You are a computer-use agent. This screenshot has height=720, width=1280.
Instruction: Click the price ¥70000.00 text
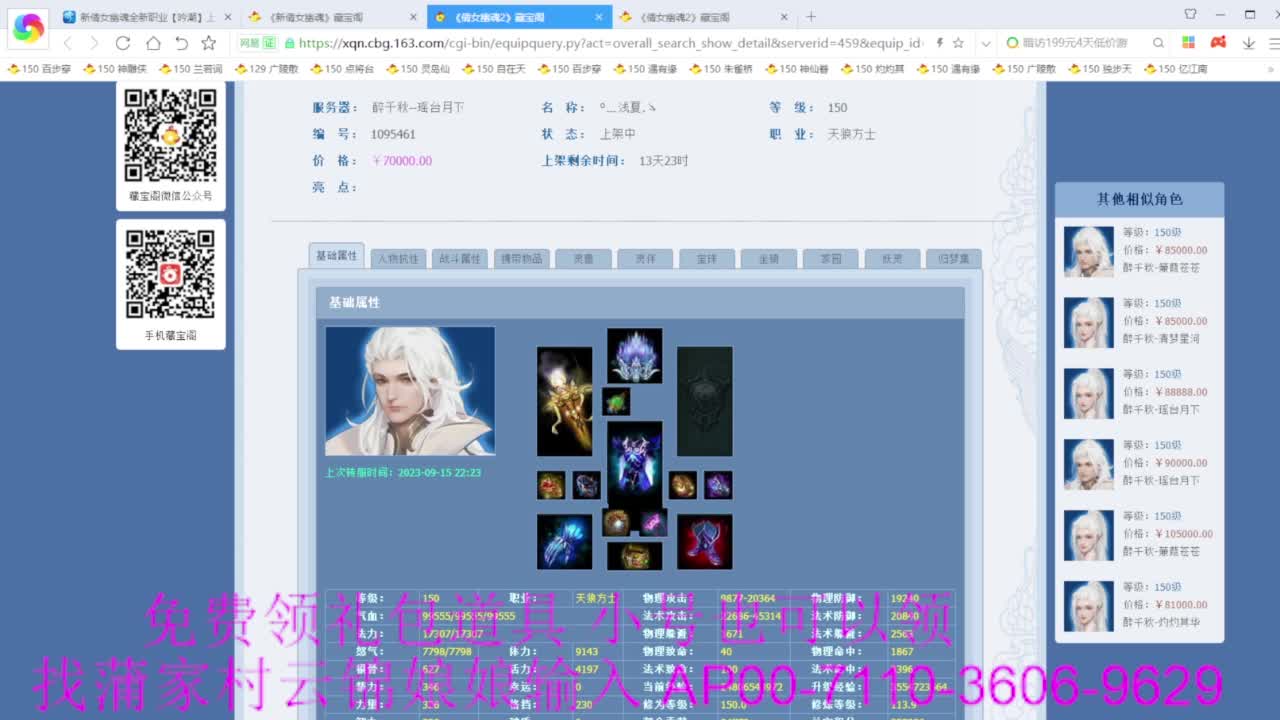click(402, 161)
